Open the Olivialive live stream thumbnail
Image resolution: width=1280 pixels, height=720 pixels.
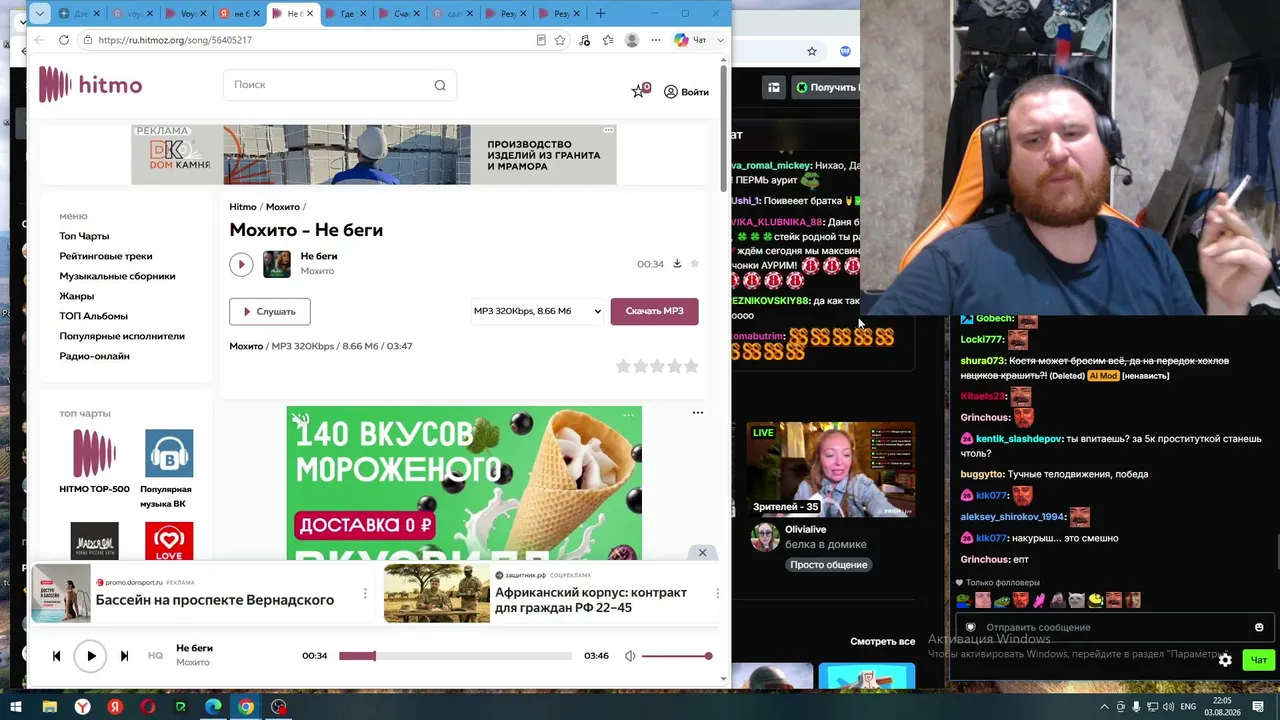[x=831, y=469]
